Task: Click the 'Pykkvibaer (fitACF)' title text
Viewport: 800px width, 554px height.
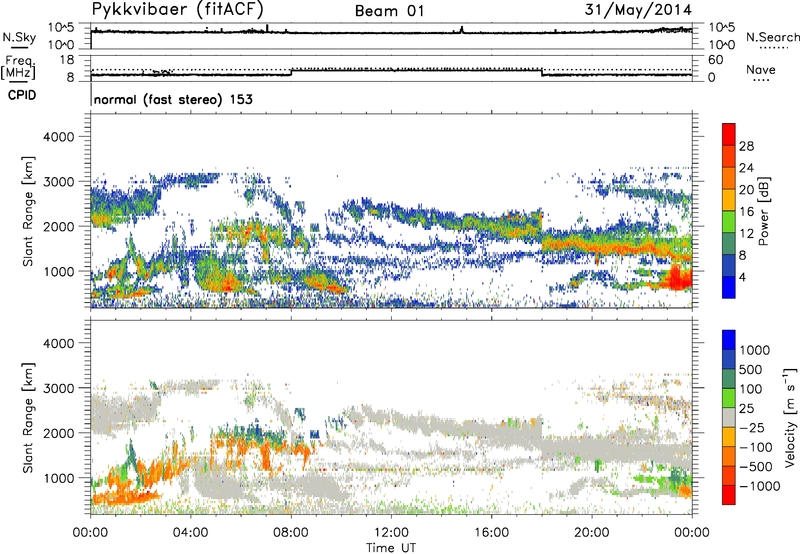Action: tap(178, 9)
